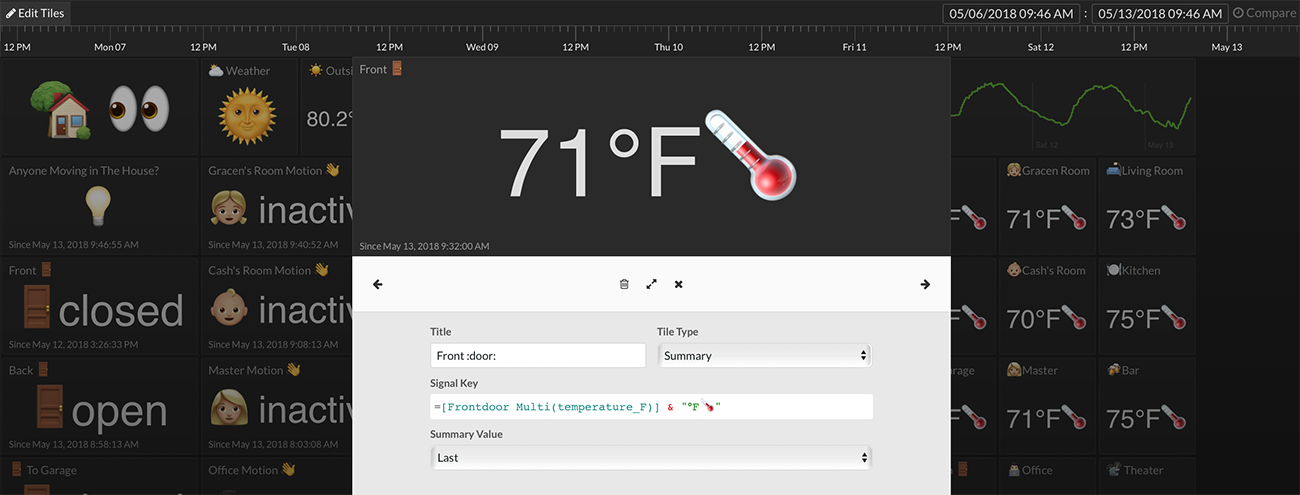Click the Title input field
Screen dimensions: 1300x495
538,356
